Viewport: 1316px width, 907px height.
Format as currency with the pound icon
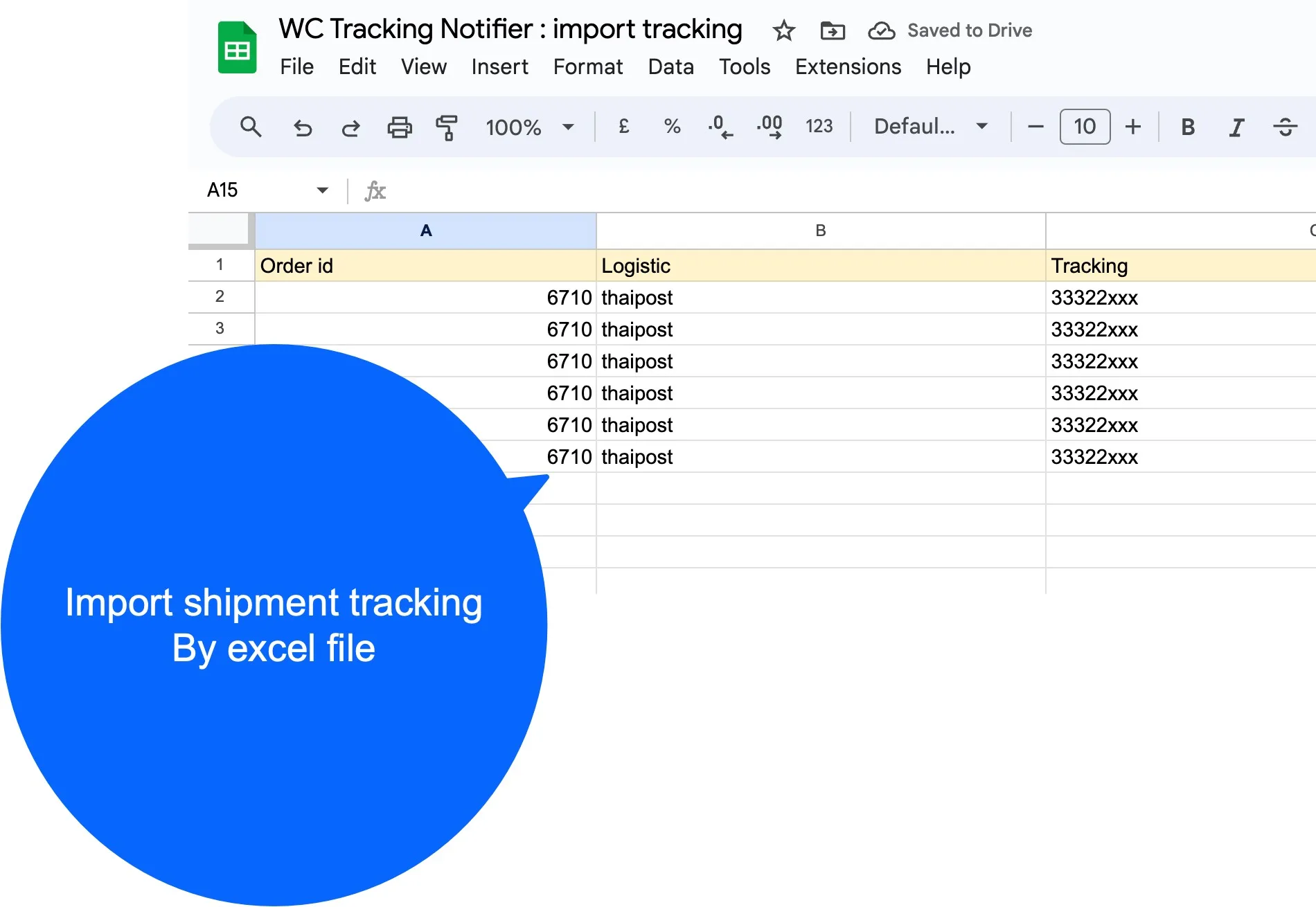point(624,127)
